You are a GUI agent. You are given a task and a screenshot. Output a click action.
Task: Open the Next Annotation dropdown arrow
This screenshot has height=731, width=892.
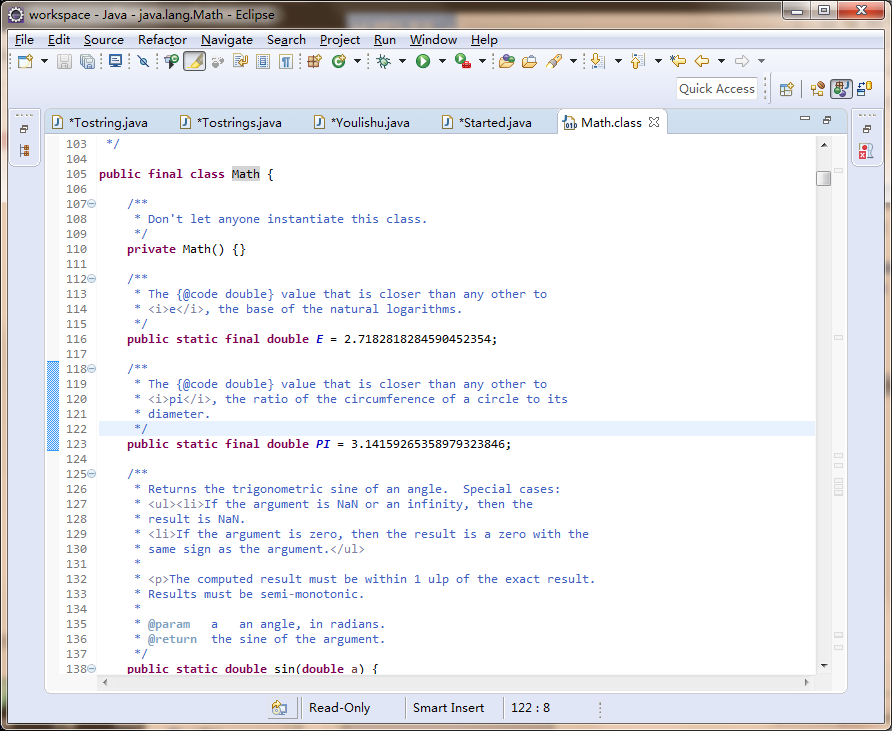(618, 61)
